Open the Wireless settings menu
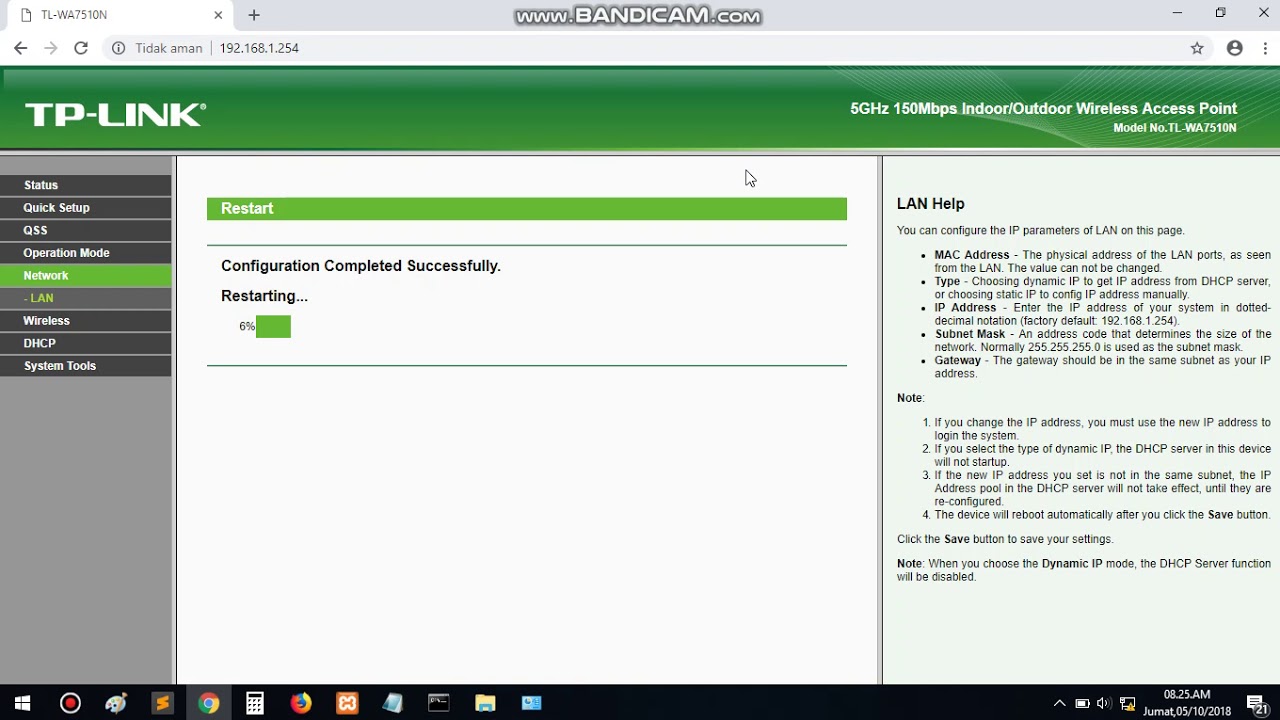This screenshot has width=1280, height=720. 86,321
